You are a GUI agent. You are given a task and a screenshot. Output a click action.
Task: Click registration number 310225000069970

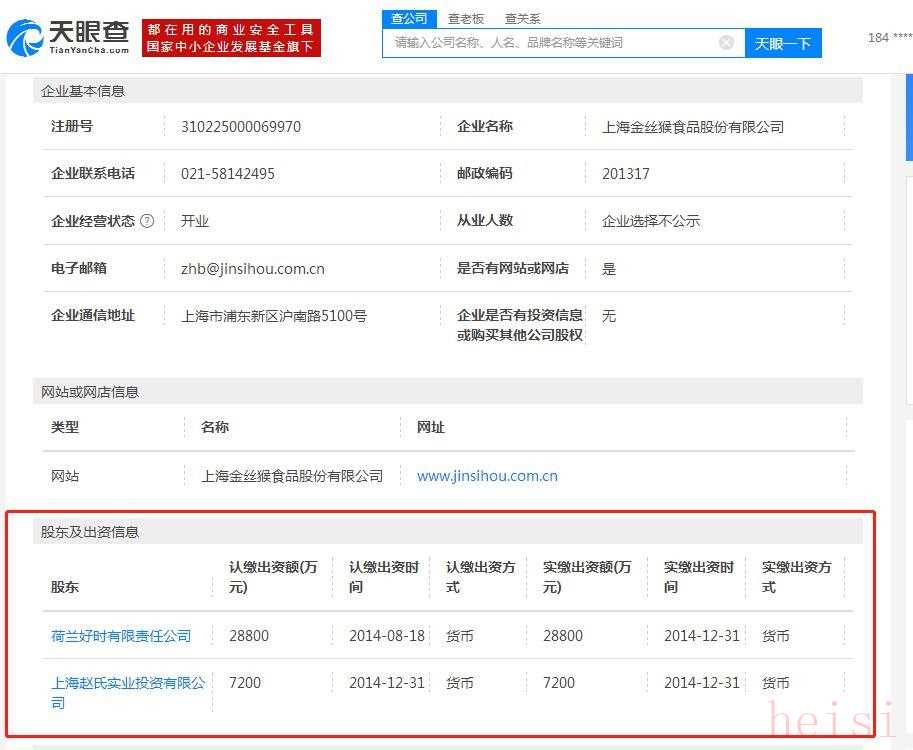pos(241,126)
